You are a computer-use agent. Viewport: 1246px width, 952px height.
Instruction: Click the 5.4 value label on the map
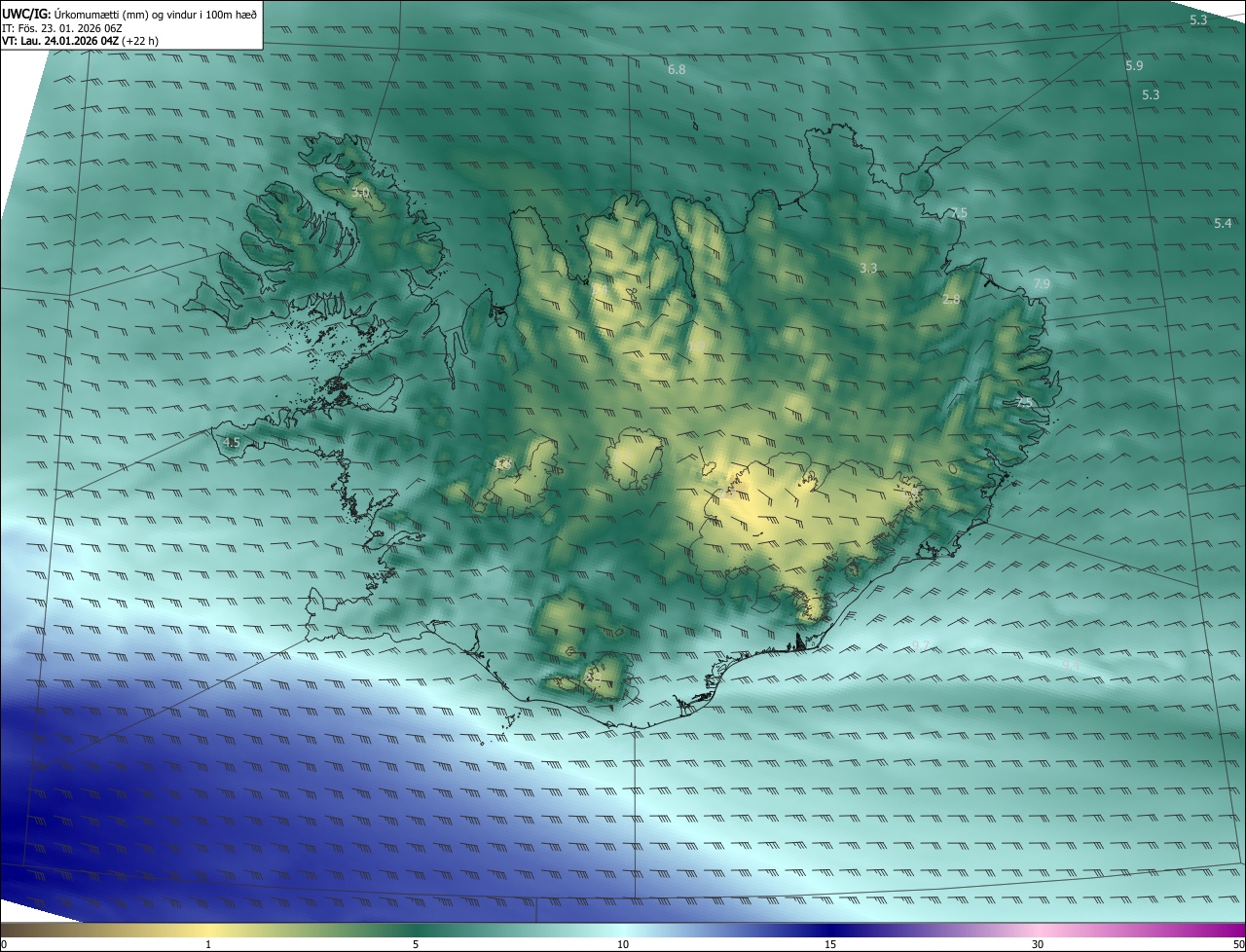pyautogui.click(x=1223, y=224)
